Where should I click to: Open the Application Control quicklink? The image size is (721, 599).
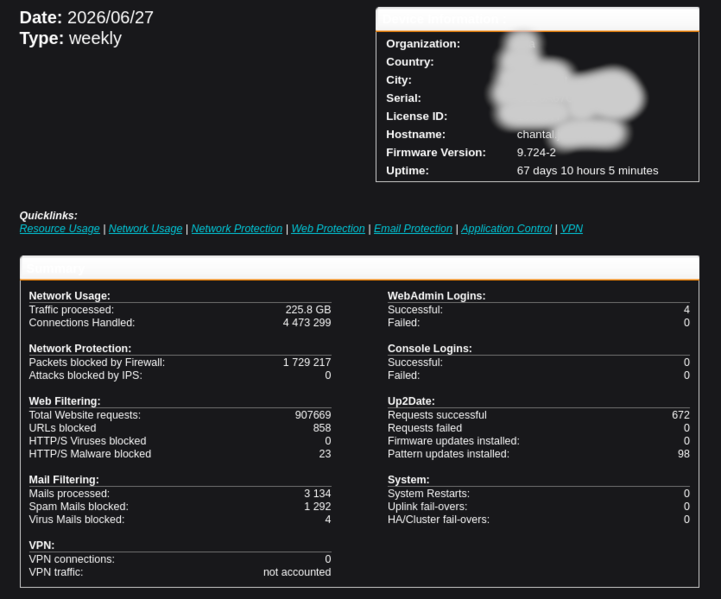click(x=506, y=228)
